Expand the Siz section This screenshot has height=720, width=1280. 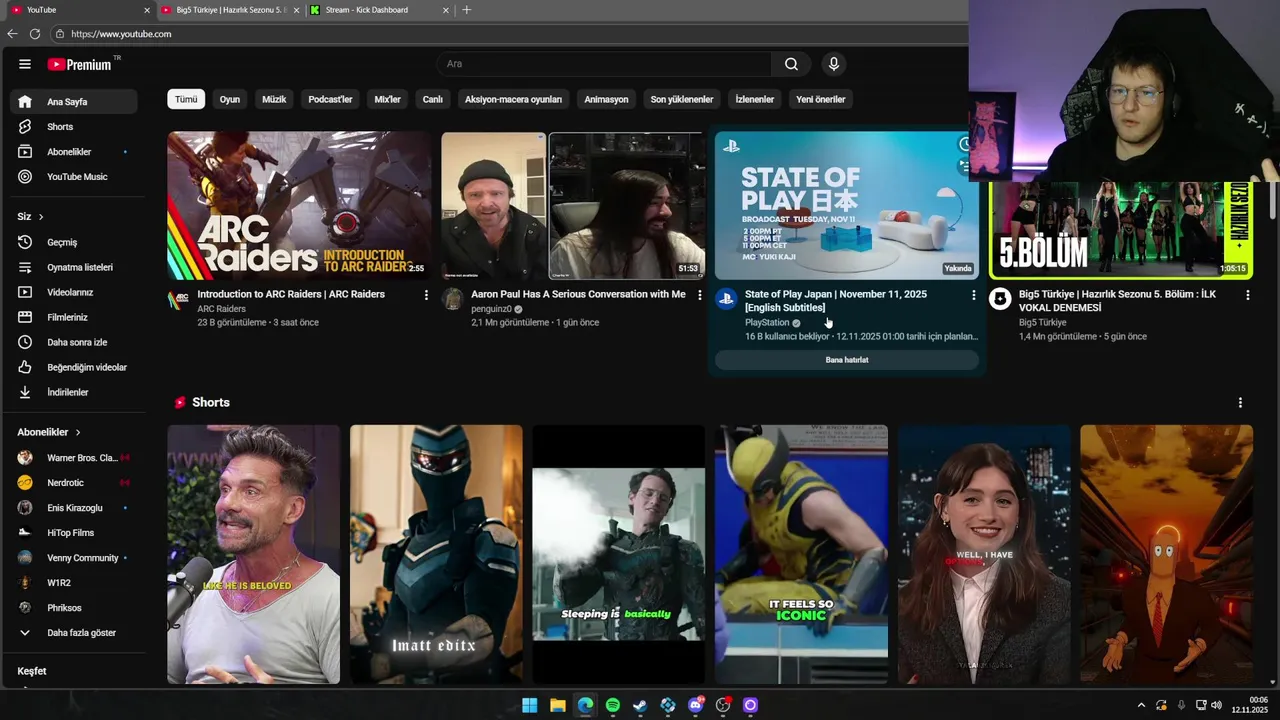click(x=30, y=216)
